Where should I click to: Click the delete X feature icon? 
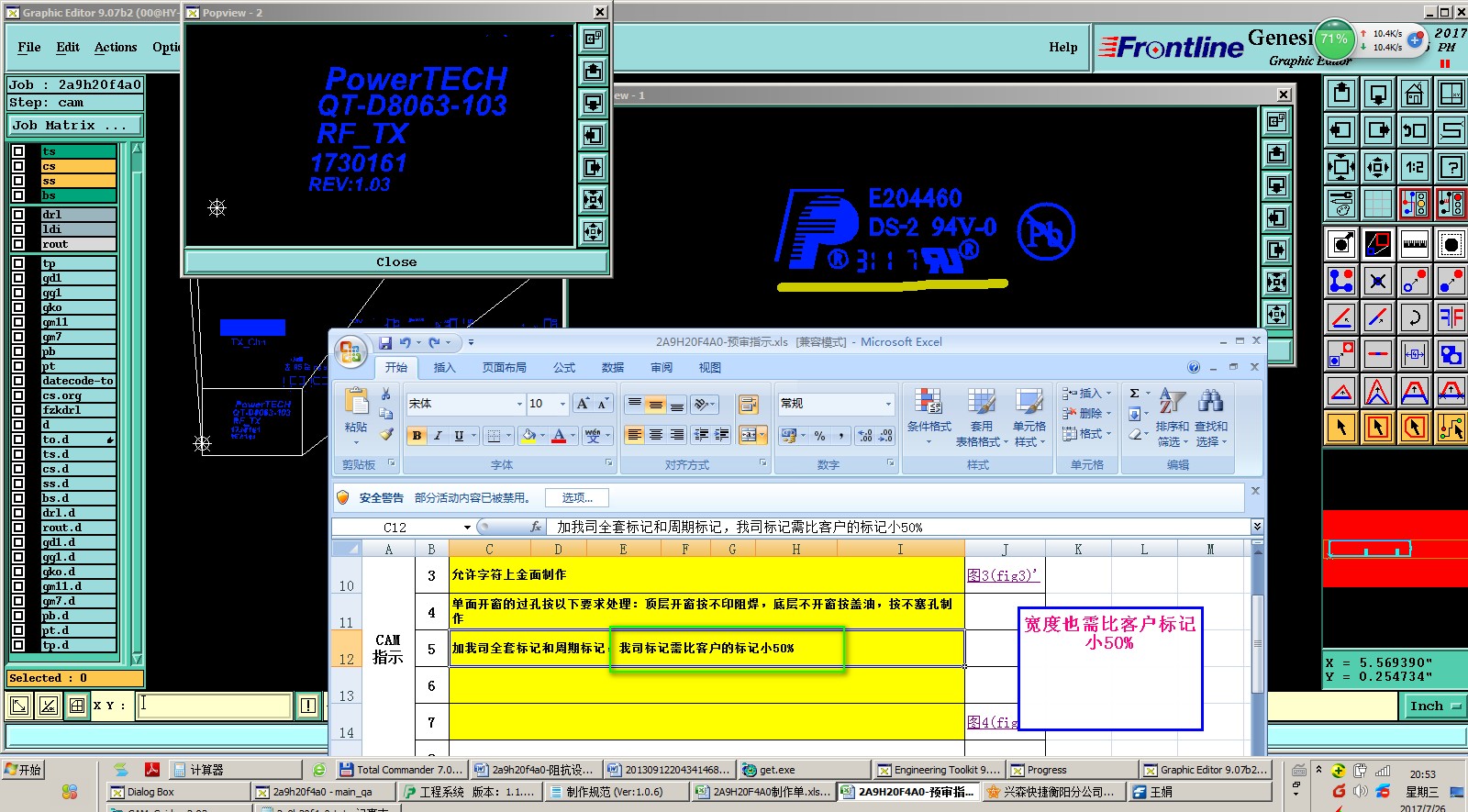click(x=1378, y=281)
